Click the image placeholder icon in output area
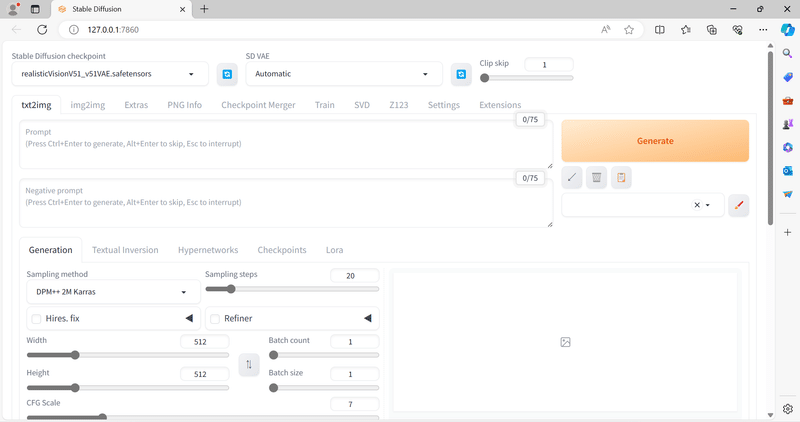Screen dimensions: 800x422 (565, 342)
